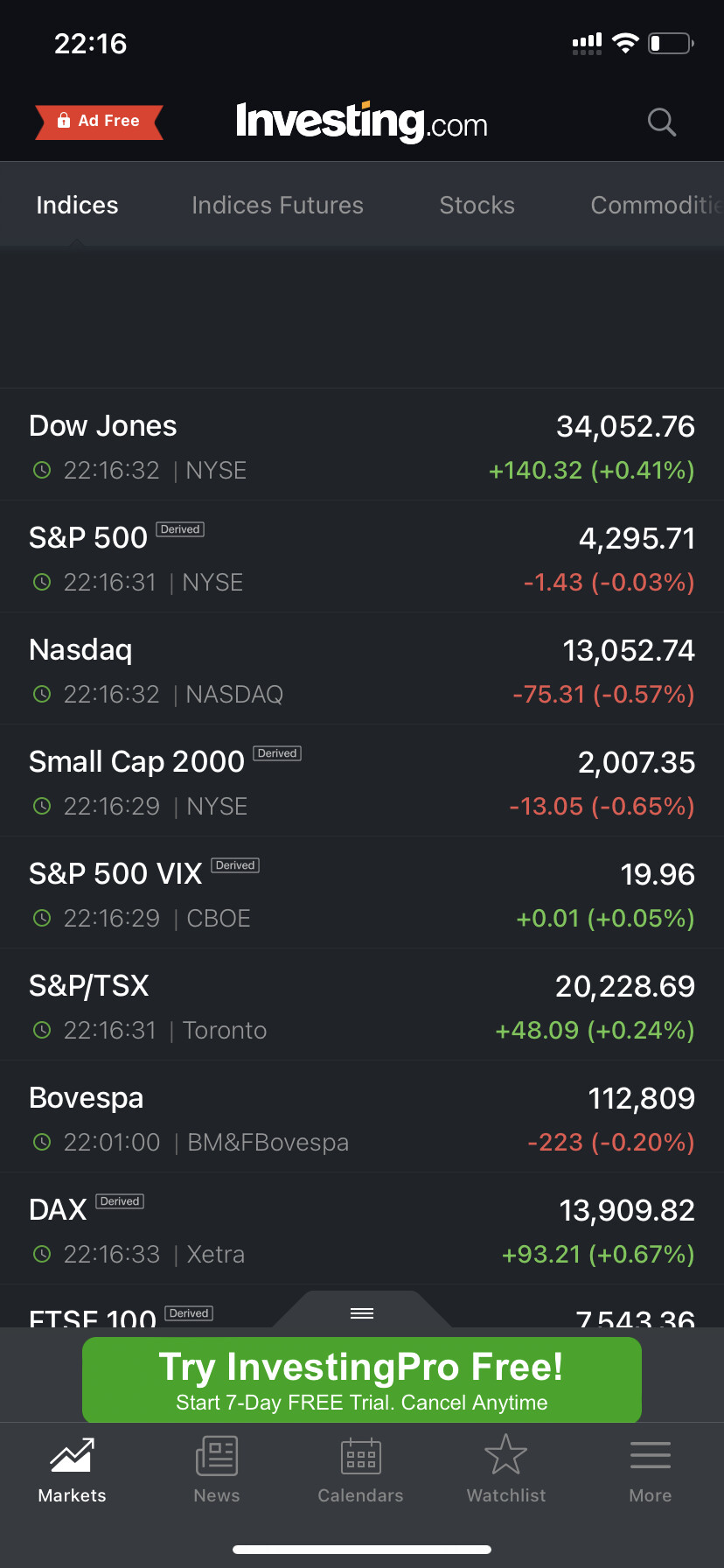
Task: Open the Nasdaq index row
Action: pos(362,669)
